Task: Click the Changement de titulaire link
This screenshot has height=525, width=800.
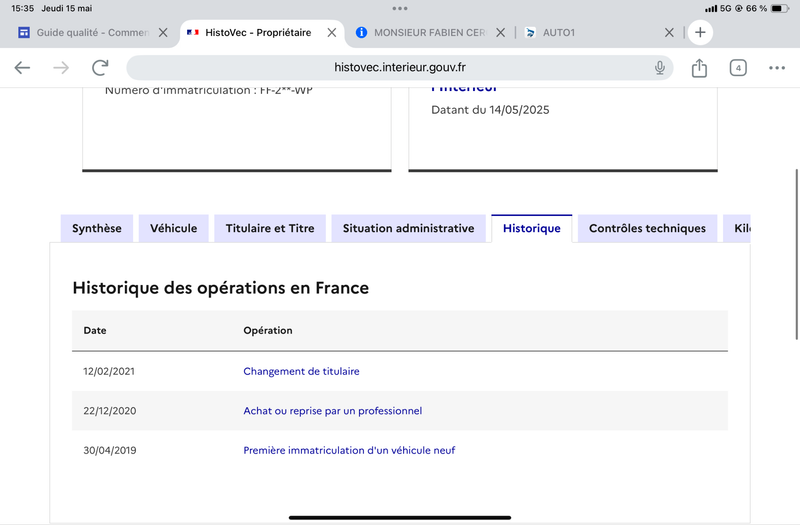Action: coord(301,371)
